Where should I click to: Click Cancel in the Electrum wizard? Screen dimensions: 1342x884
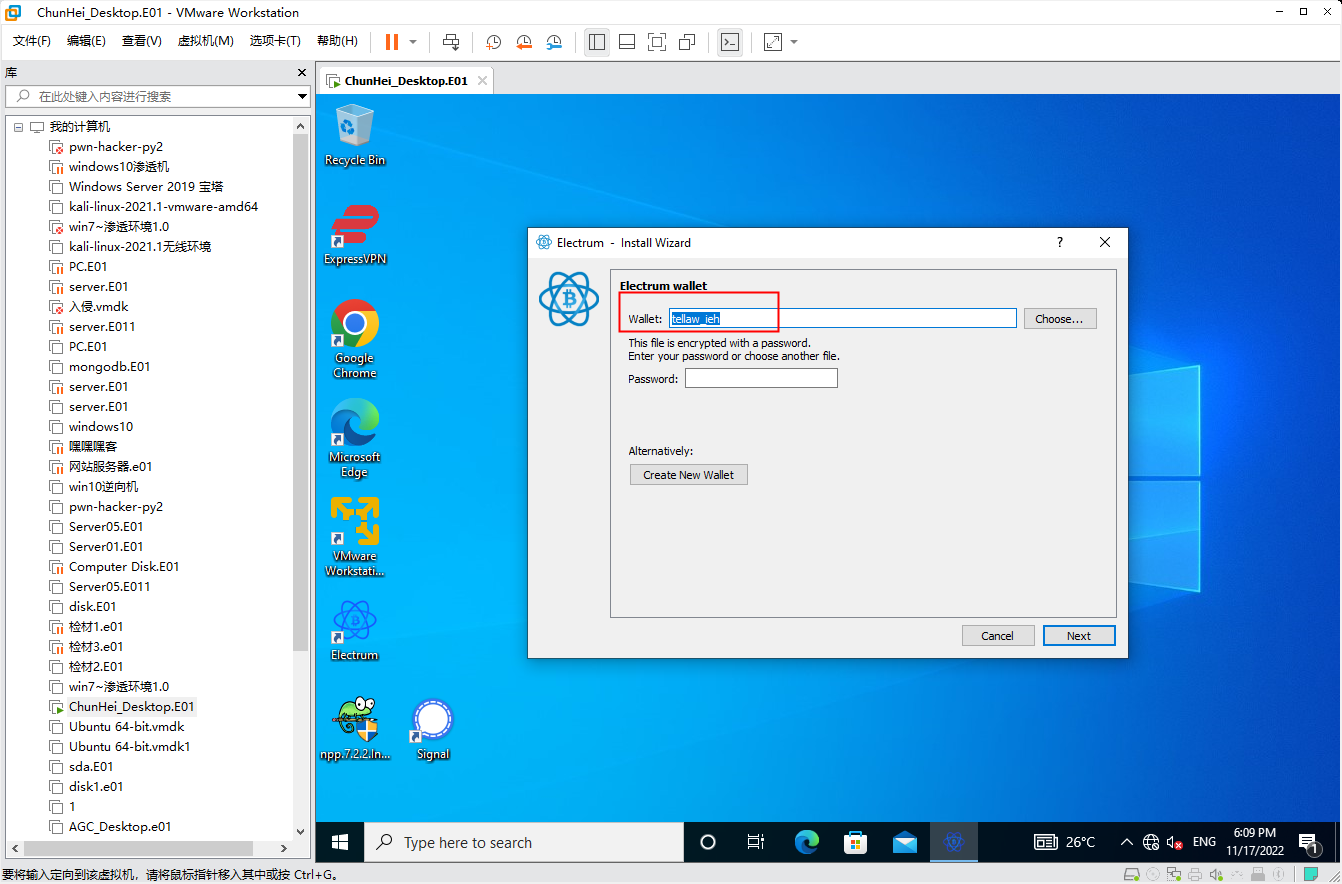tap(998, 636)
